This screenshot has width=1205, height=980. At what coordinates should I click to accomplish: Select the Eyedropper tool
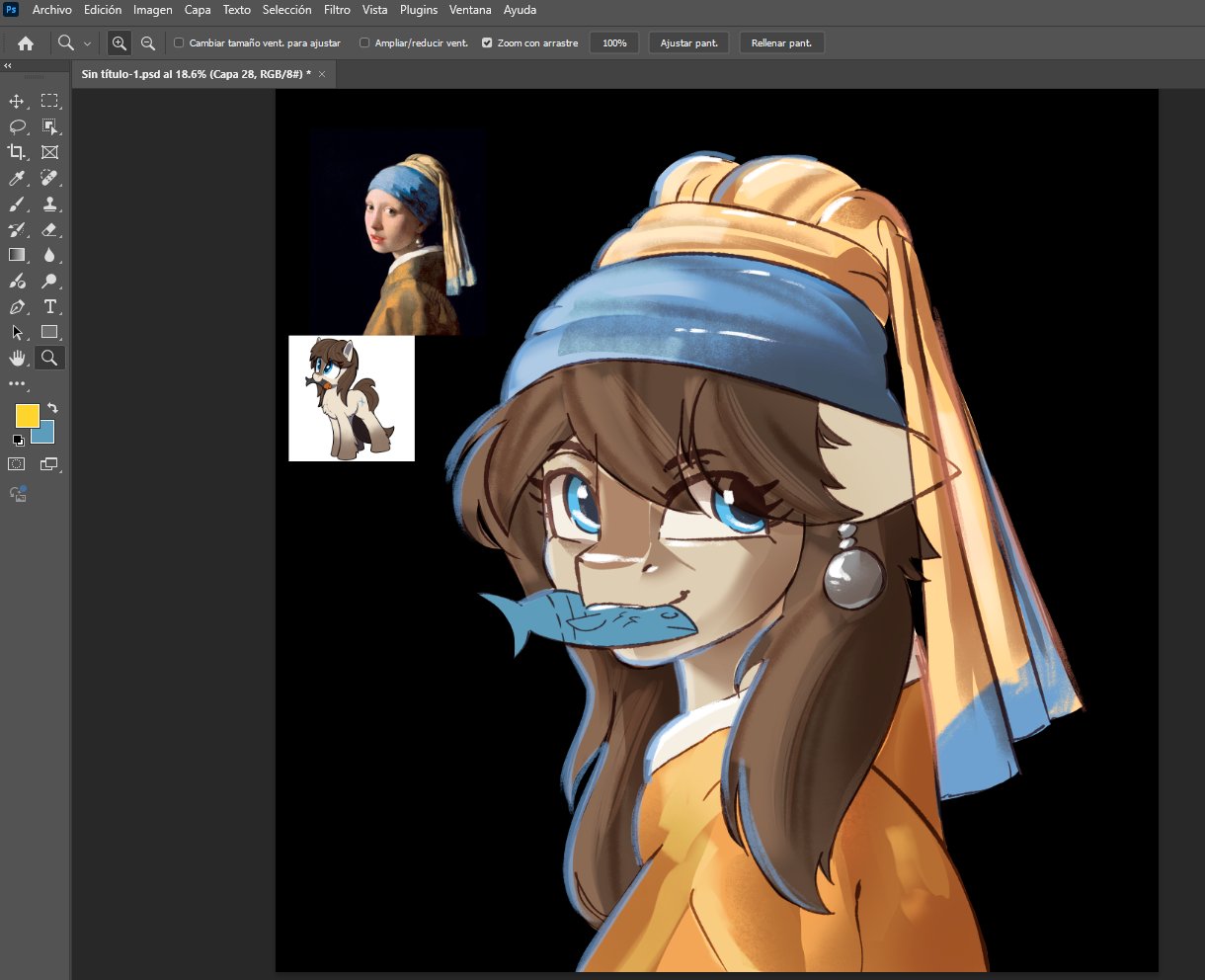(x=17, y=178)
